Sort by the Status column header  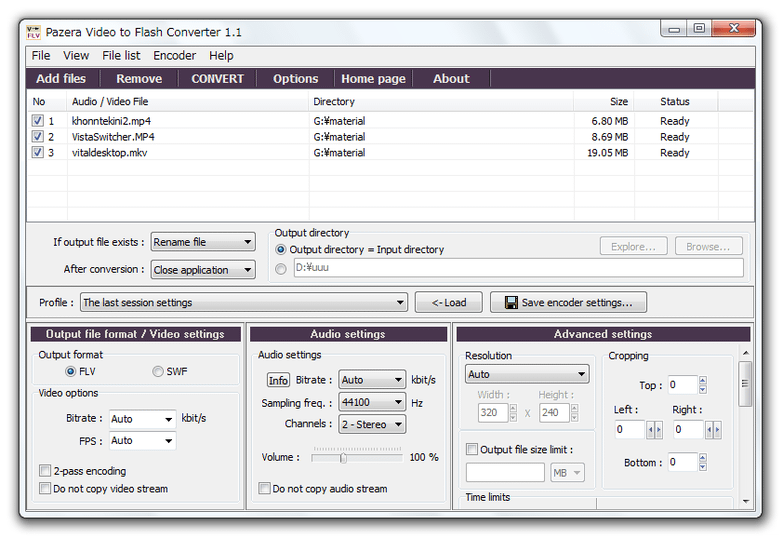[675, 101]
